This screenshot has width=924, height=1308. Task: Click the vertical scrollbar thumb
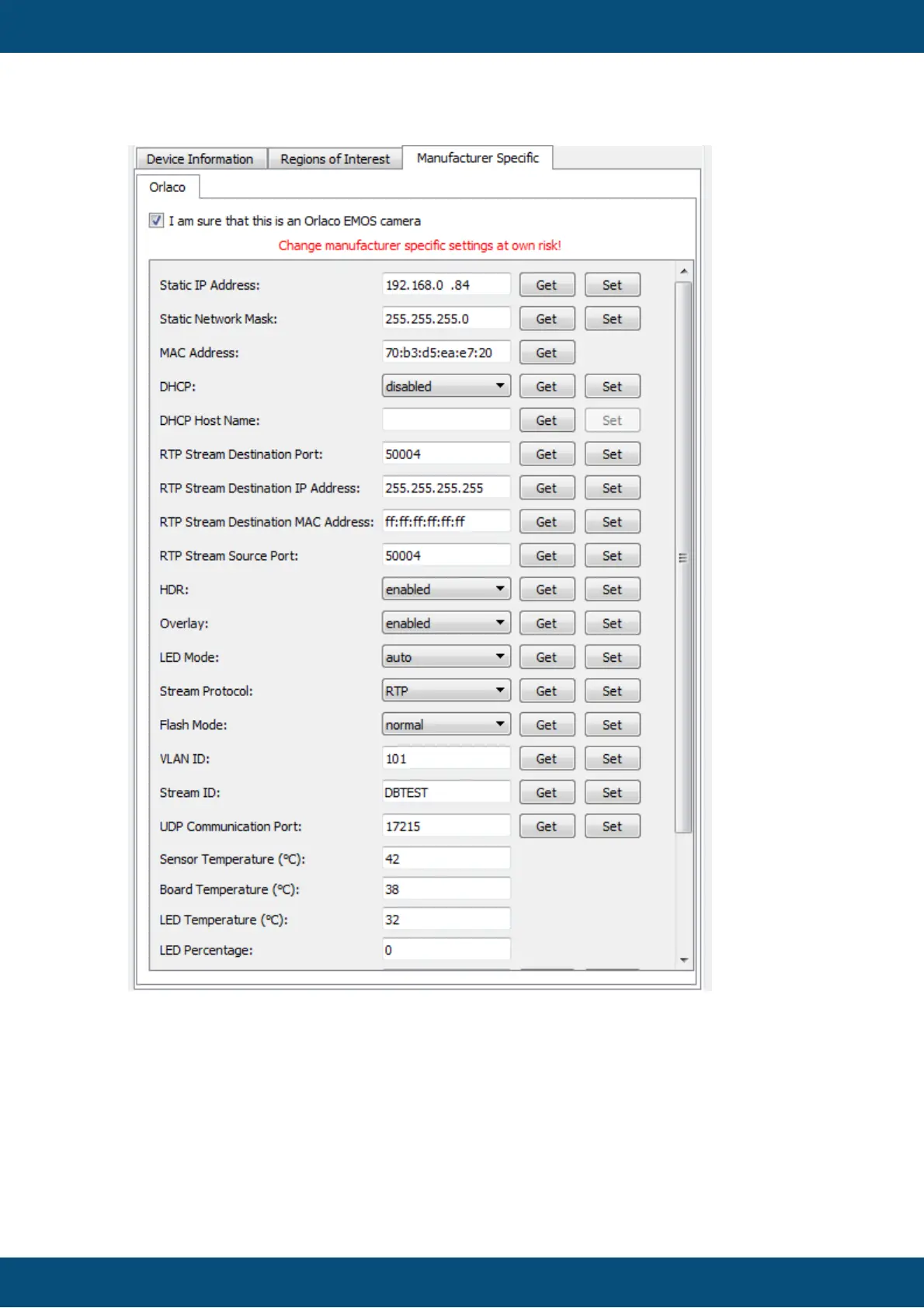[683, 557]
